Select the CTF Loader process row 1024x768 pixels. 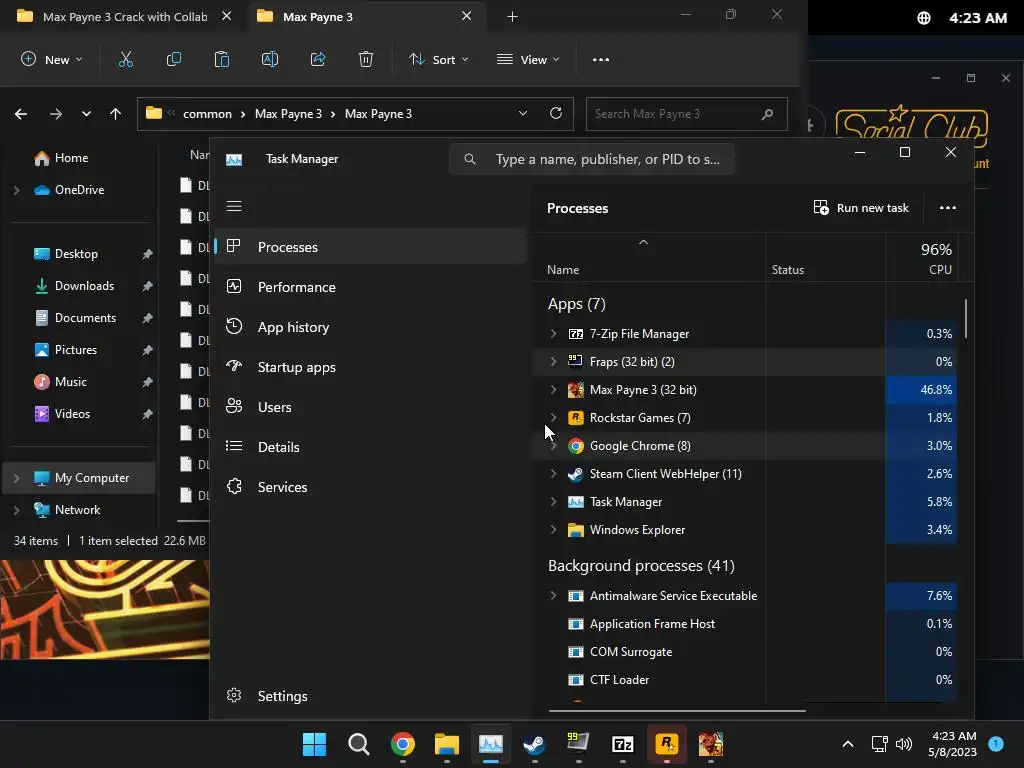click(x=745, y=680)
